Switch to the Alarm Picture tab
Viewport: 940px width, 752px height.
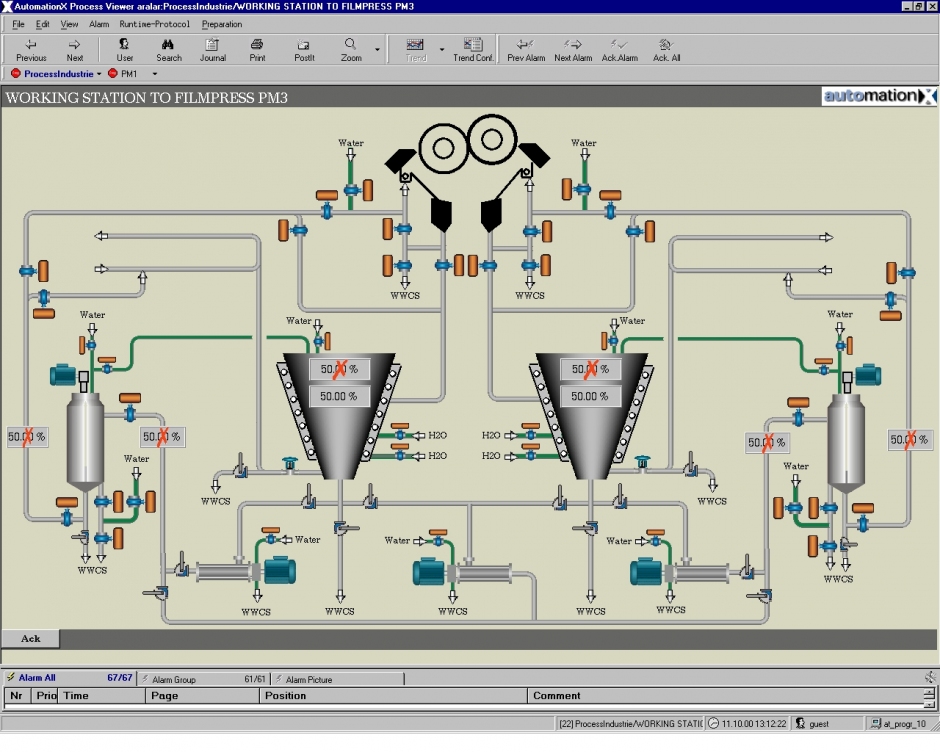(338, 679)
